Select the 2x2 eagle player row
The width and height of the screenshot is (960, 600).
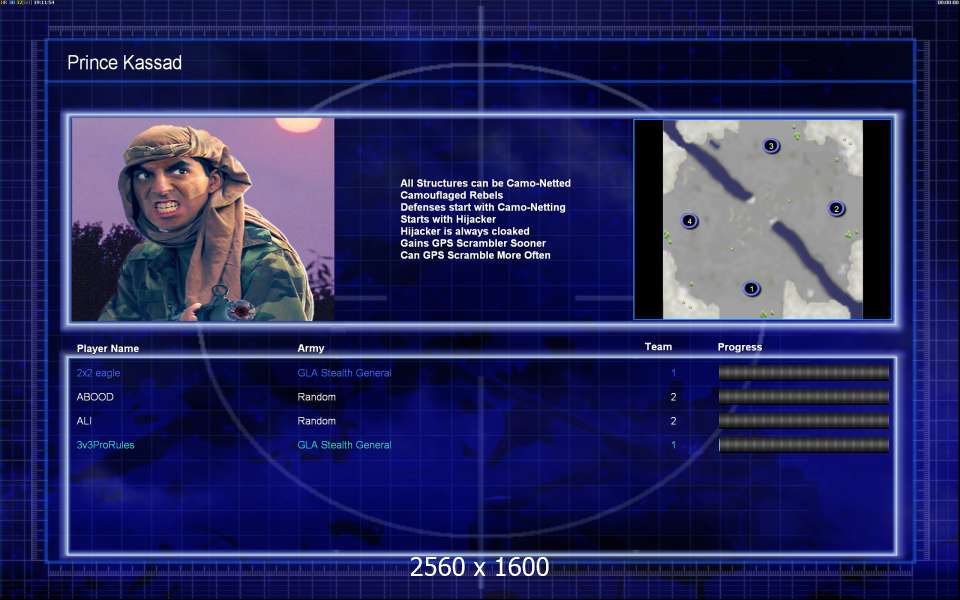pos(98,373)
